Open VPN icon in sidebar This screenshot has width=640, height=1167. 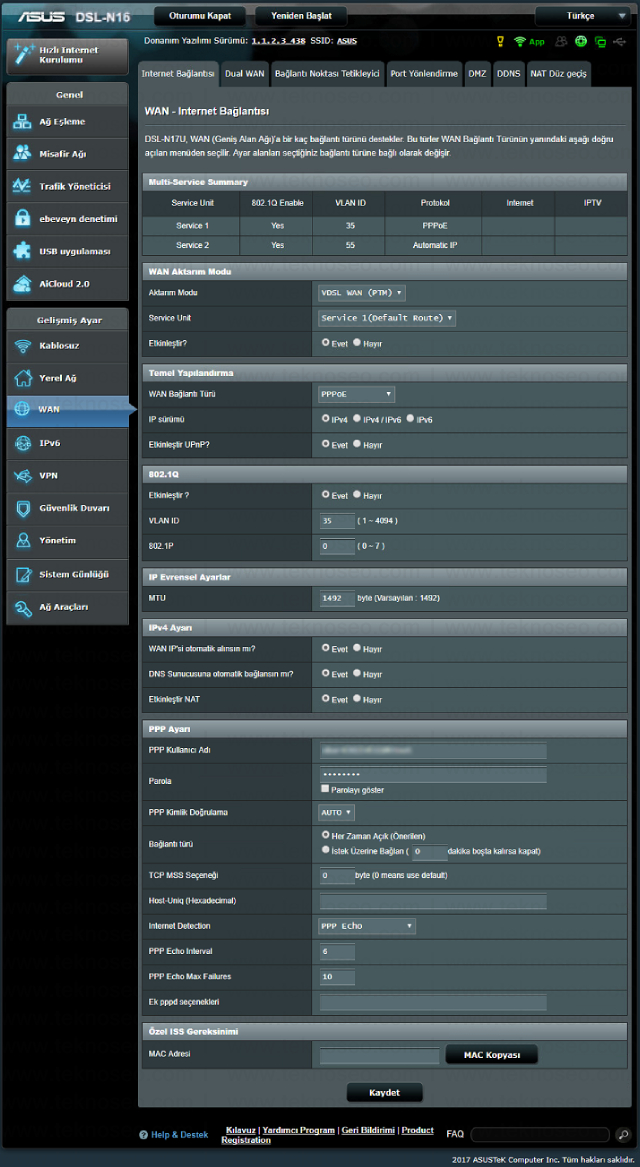click(x=22, y=476)
